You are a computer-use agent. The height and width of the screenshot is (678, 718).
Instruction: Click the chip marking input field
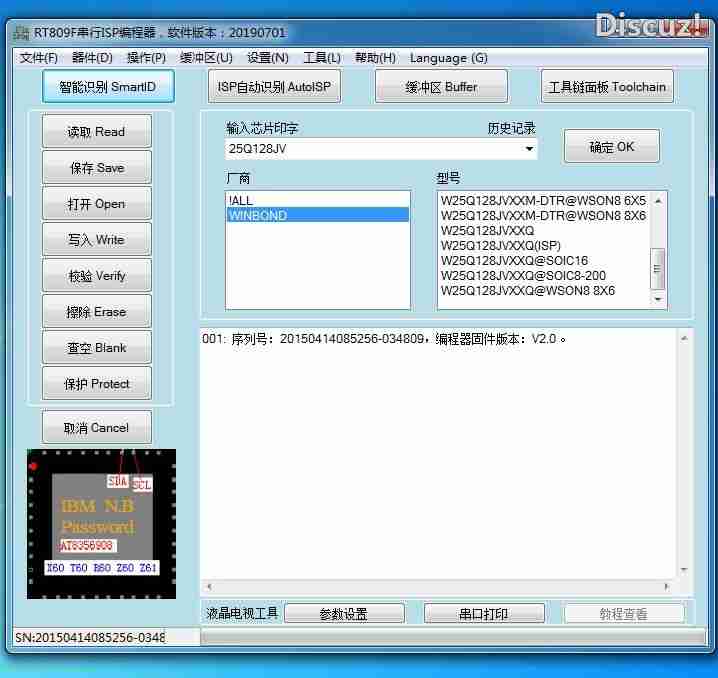[372, 149]
